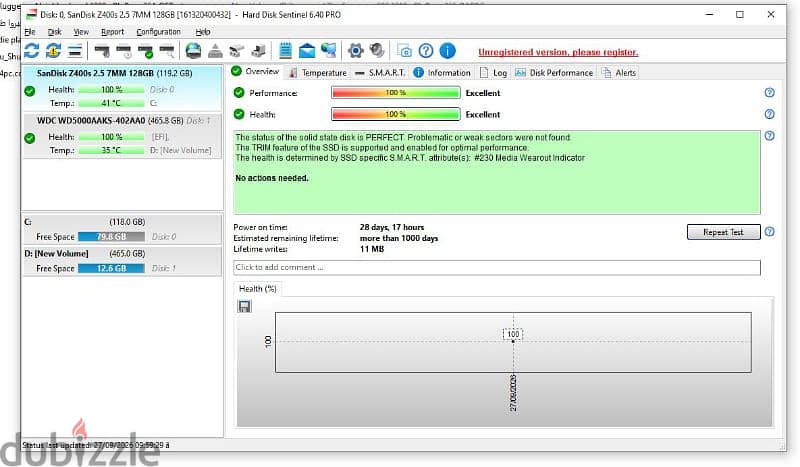Click the disk icon with green checkmark

(145, 51)
